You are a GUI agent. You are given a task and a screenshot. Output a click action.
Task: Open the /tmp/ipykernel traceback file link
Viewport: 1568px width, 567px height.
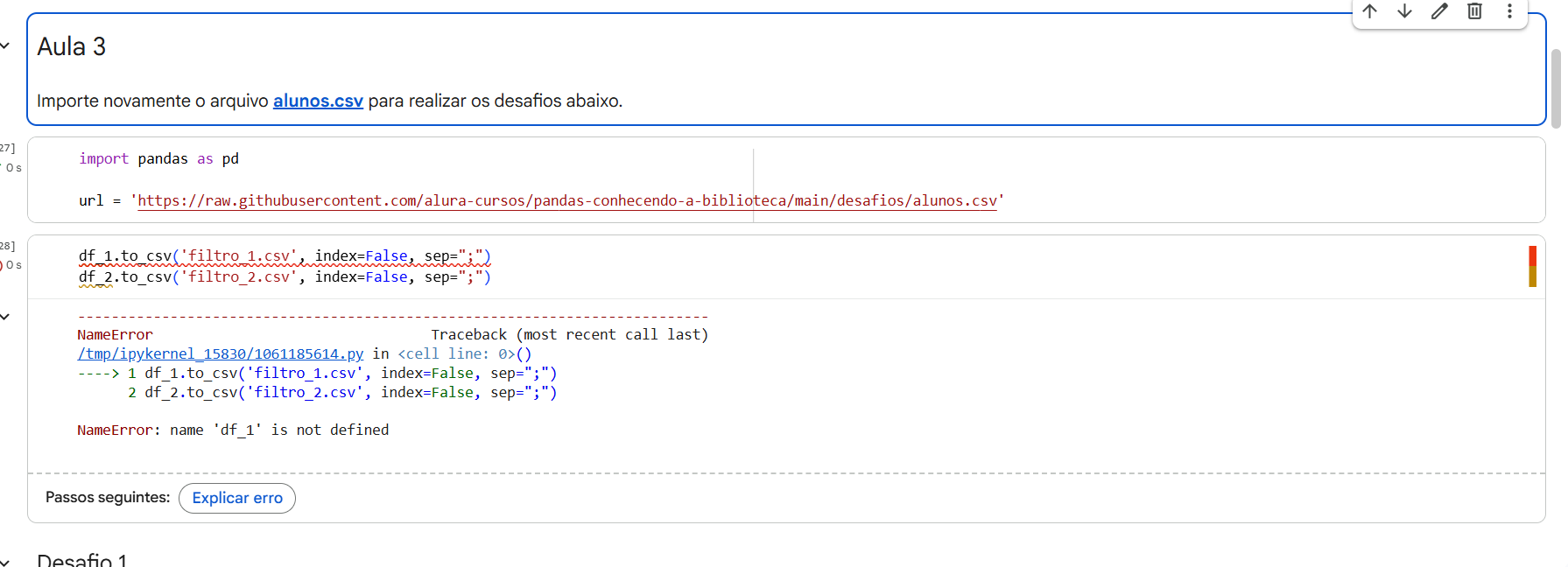[x=221, y=353]
